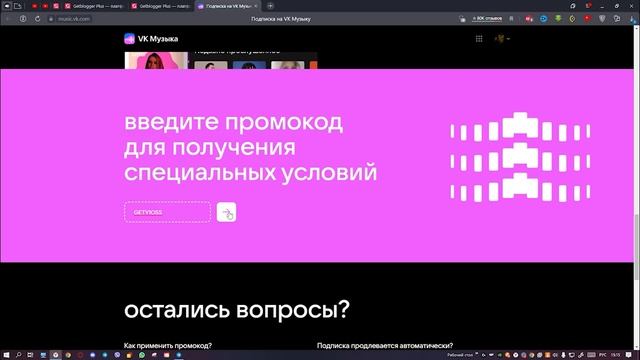Open the VK services grid menu
This screenshot has height=360, width=640.
pyautogui.click(x=479, y=39)
